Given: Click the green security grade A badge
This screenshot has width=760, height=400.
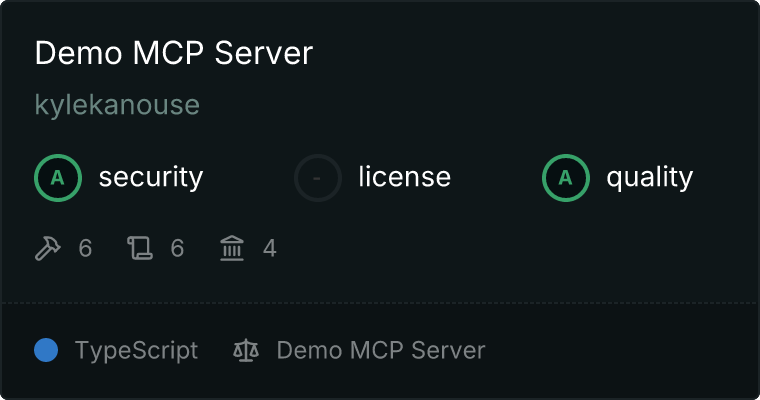Looking at the screenshot, I should (58, 178).
